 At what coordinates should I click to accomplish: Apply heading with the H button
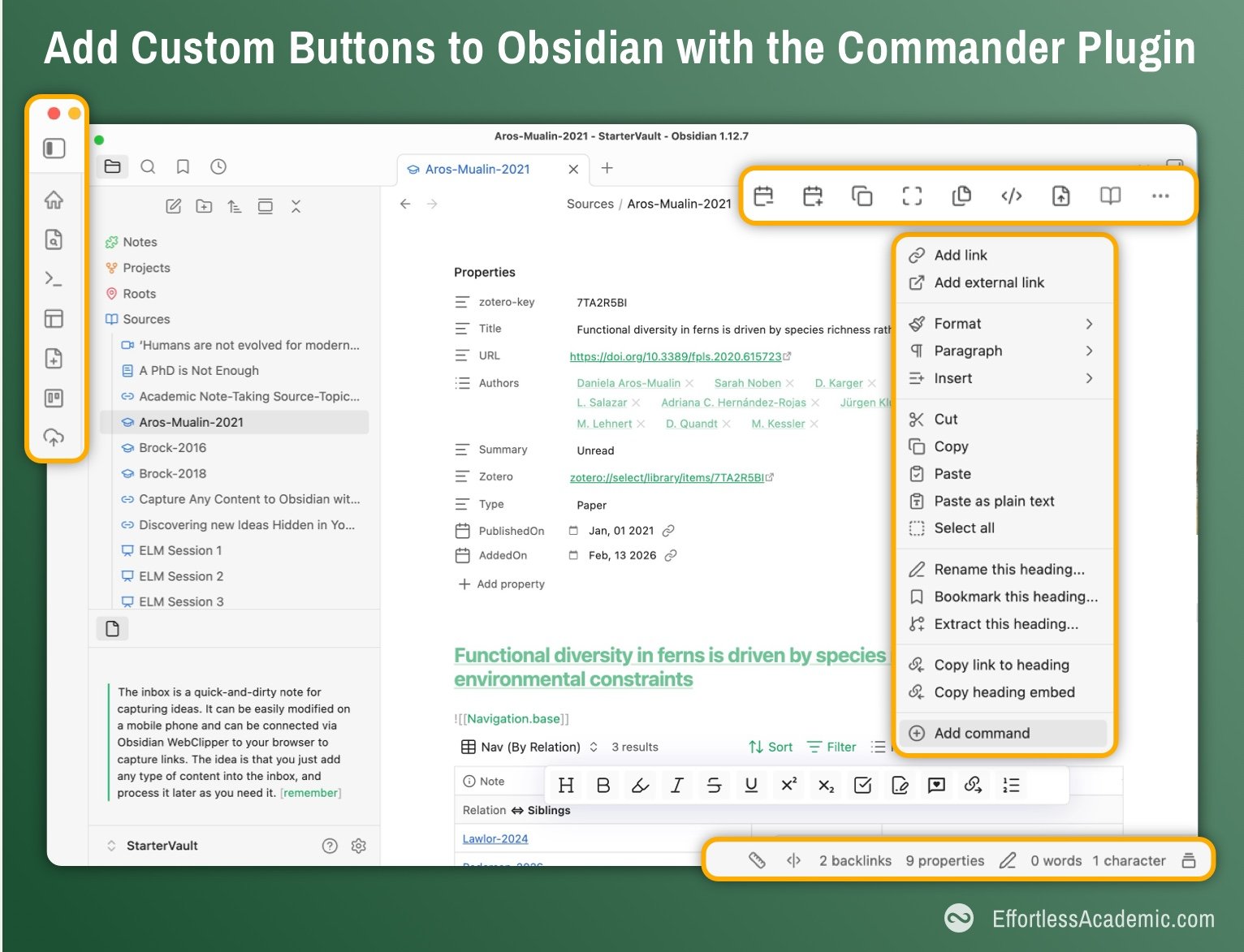[566, 785]
